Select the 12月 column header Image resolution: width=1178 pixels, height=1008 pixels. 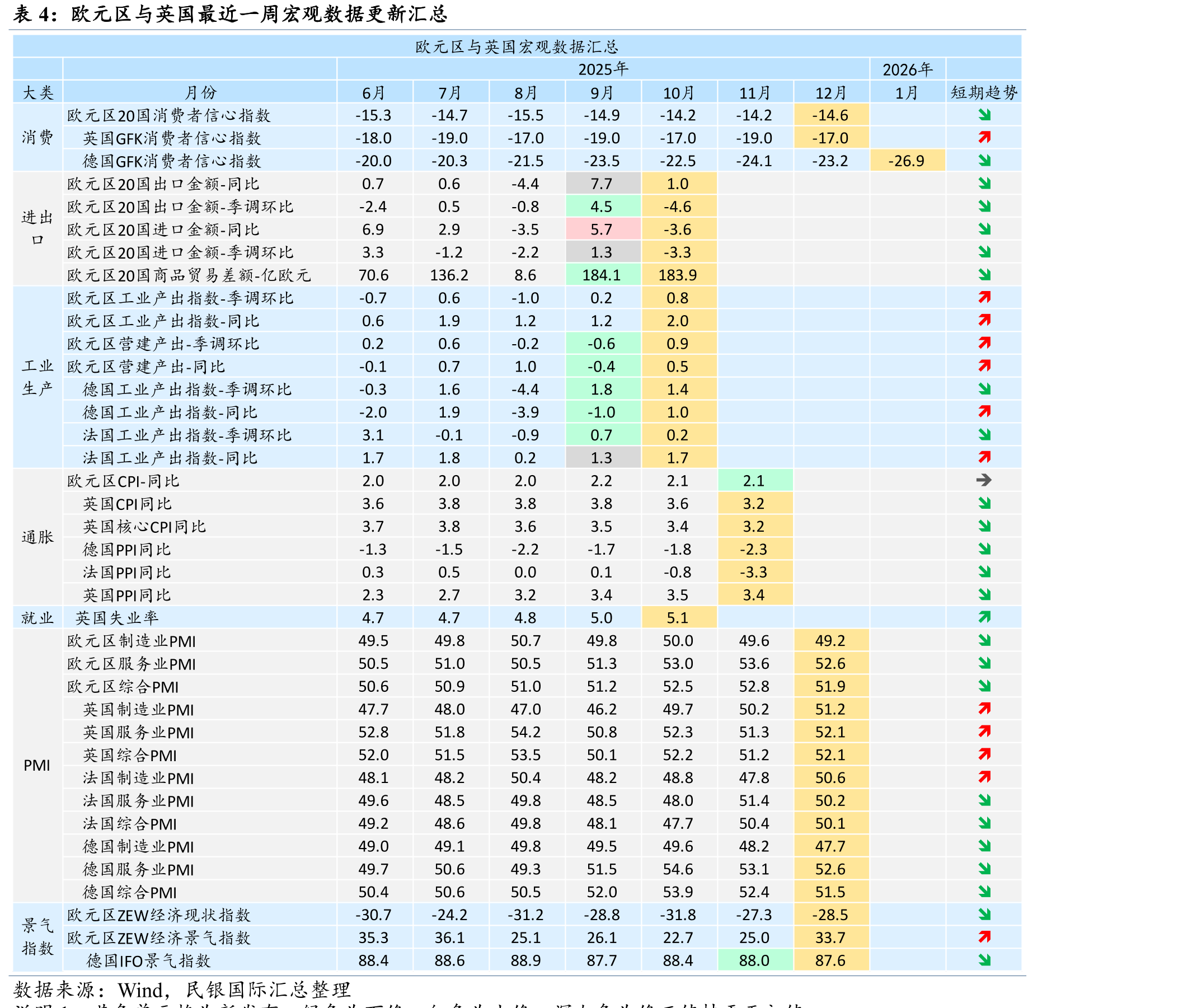point(831,92)
